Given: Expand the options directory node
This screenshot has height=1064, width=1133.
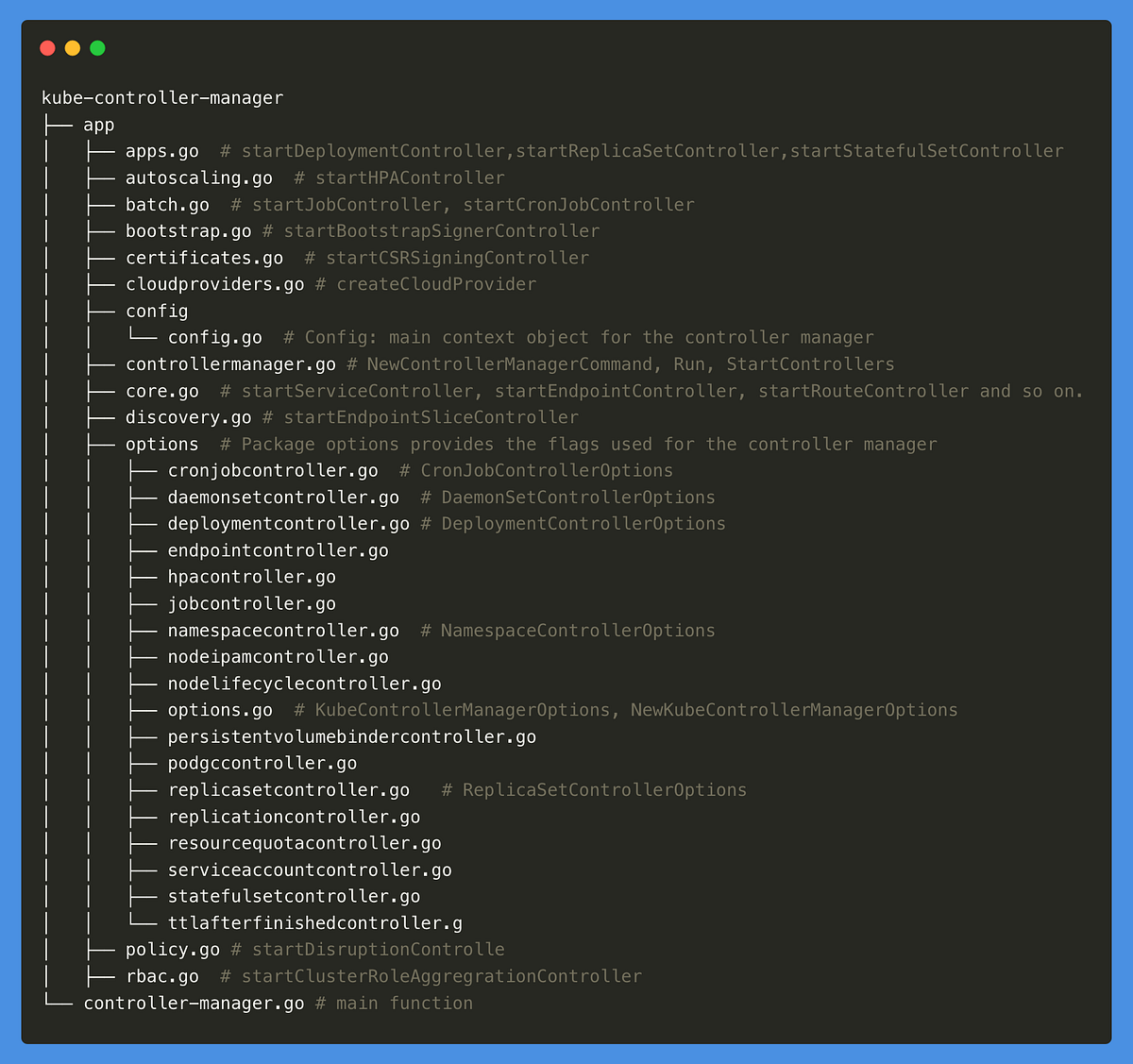Looking at the screenshot, I should [161, 444].
